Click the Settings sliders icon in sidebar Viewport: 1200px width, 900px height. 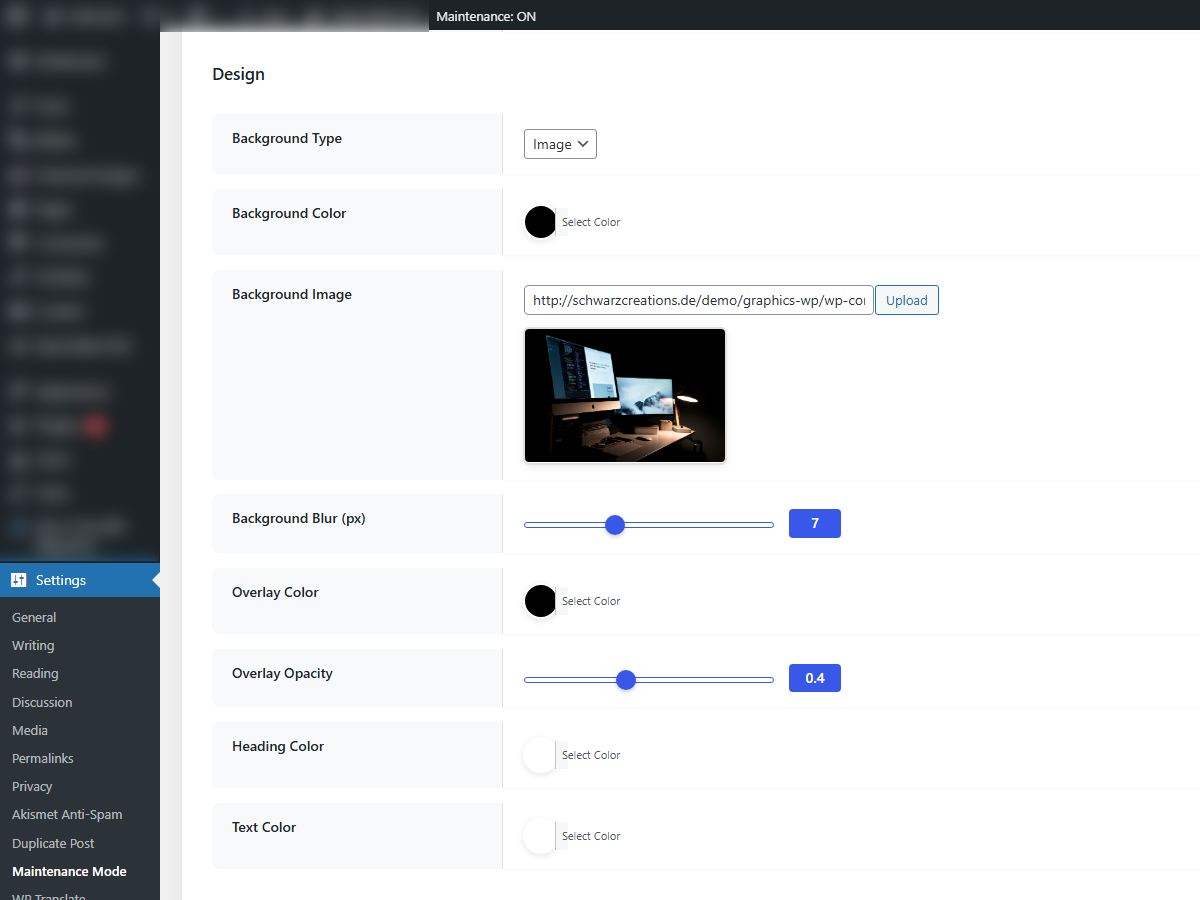click(18, 580)
